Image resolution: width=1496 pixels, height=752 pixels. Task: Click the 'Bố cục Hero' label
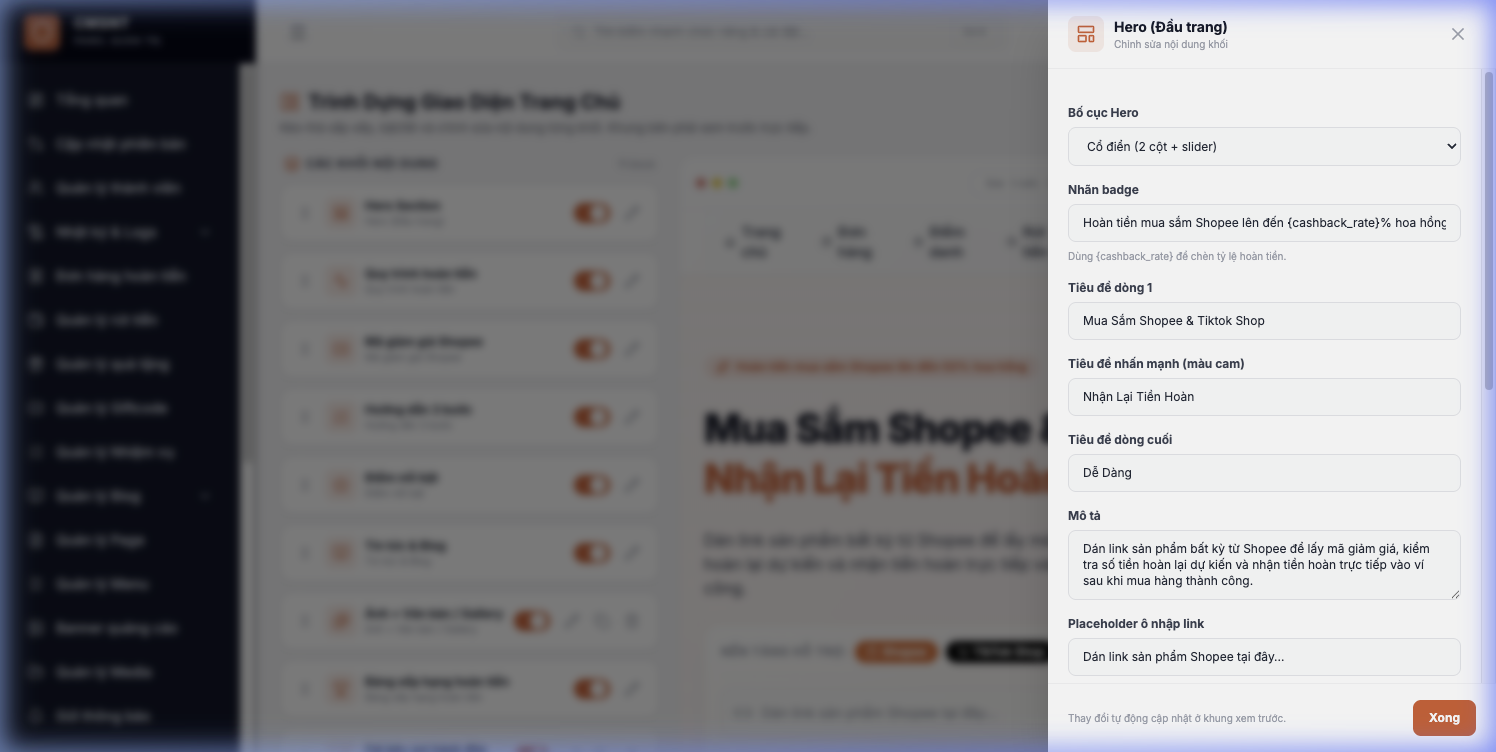(1103, 113)
